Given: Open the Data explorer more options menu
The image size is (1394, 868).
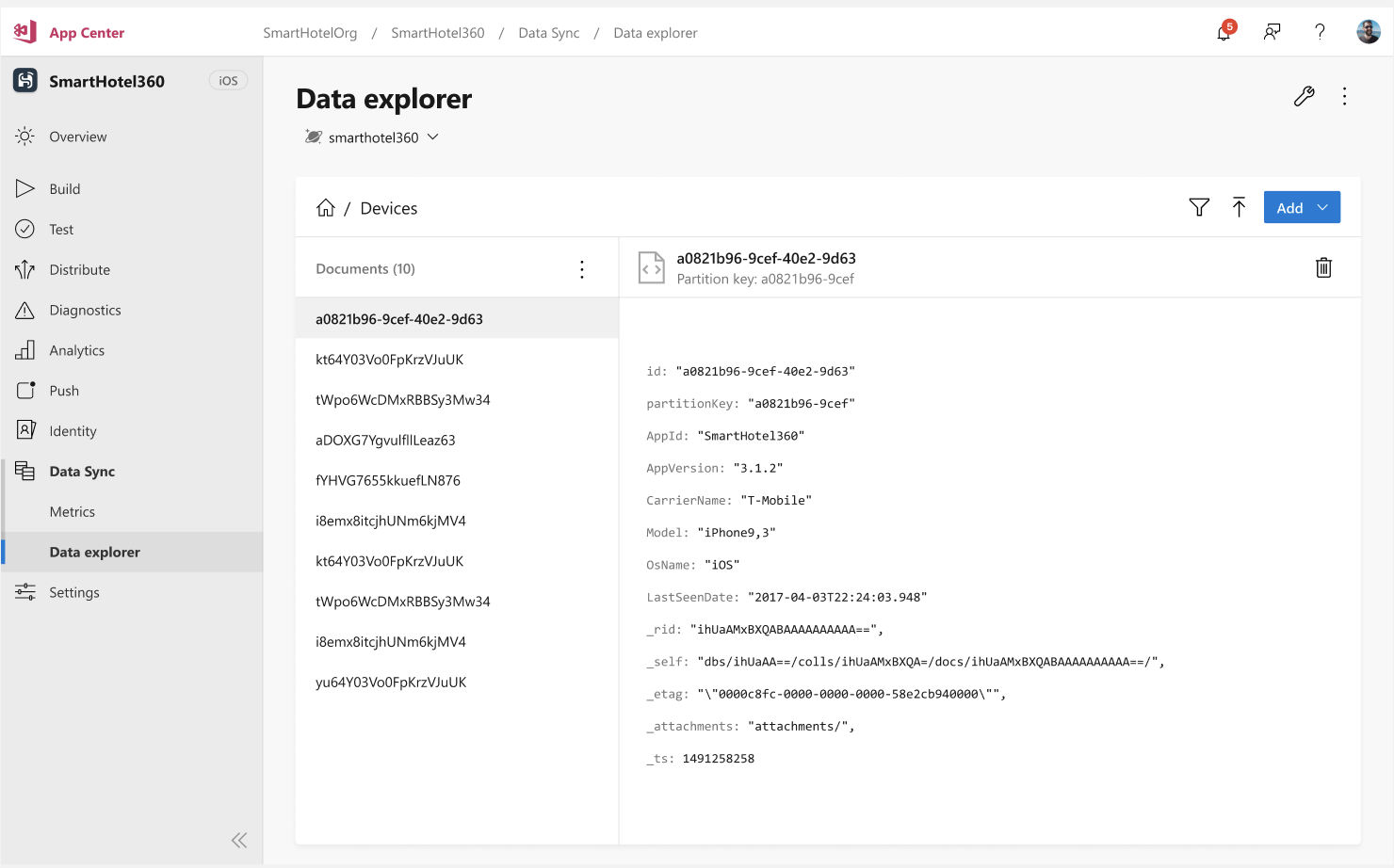Looking at the screenshot, I should (1344, 96).
